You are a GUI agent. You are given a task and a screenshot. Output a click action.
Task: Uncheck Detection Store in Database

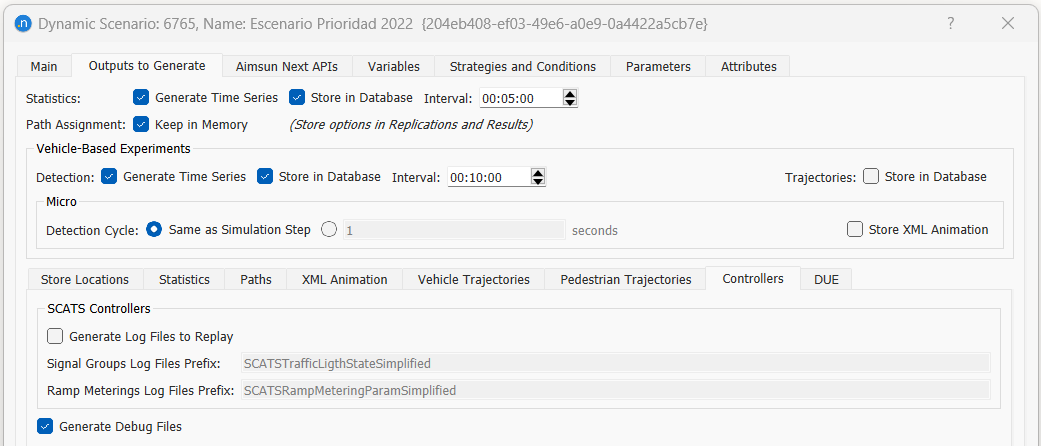(x=265, y=177)
